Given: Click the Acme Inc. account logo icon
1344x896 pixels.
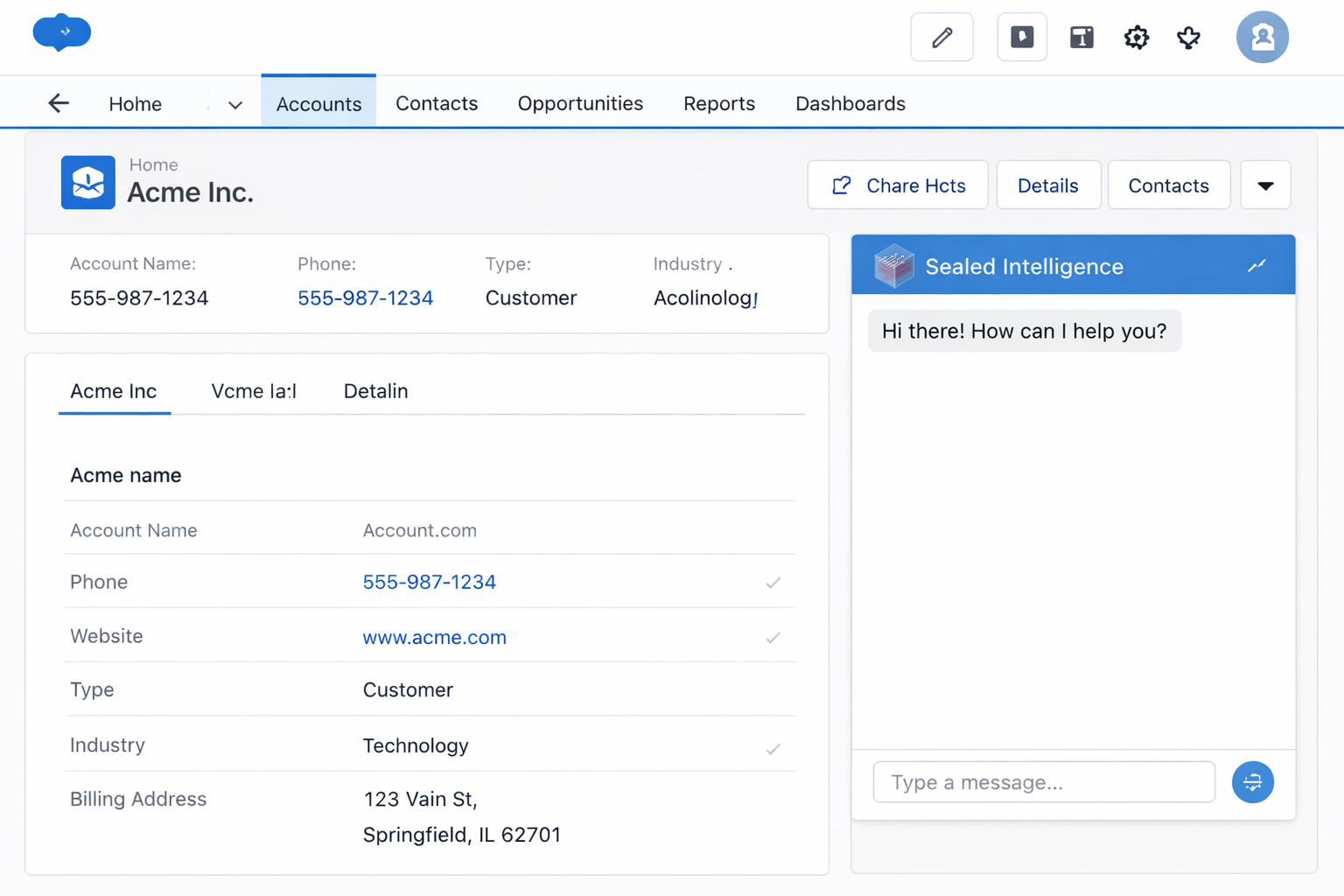Looking at the screenshot, I should coord(87,183).
